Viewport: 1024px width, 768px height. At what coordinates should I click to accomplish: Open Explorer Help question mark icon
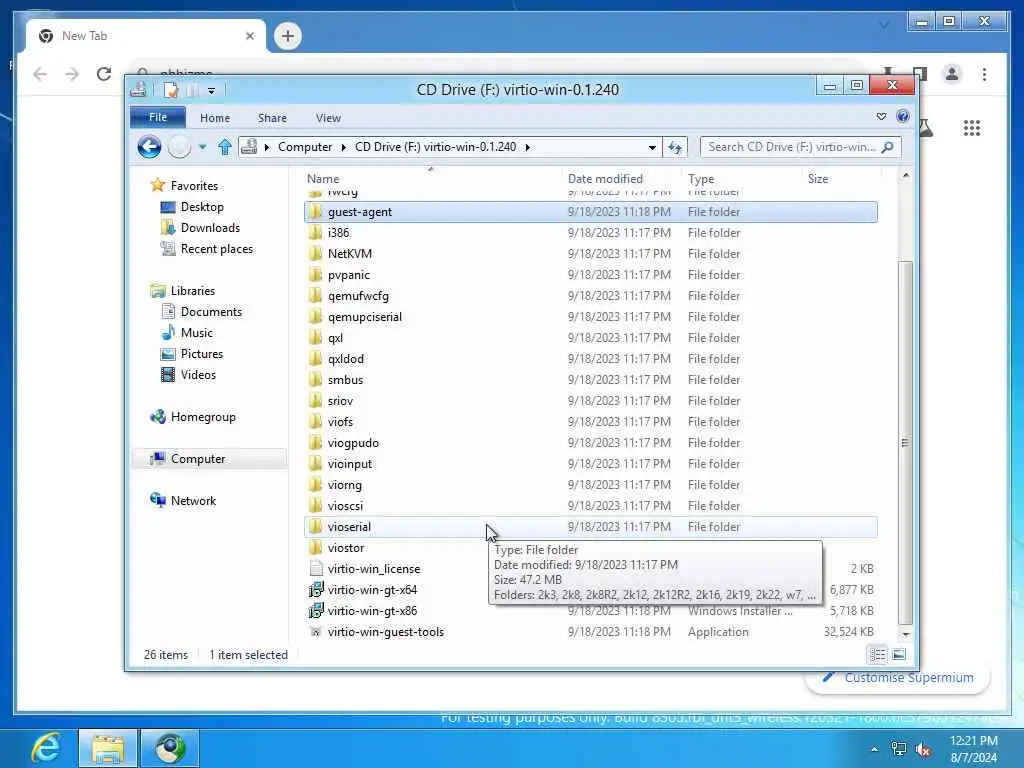pyautogui.click(x=903, y=116)
